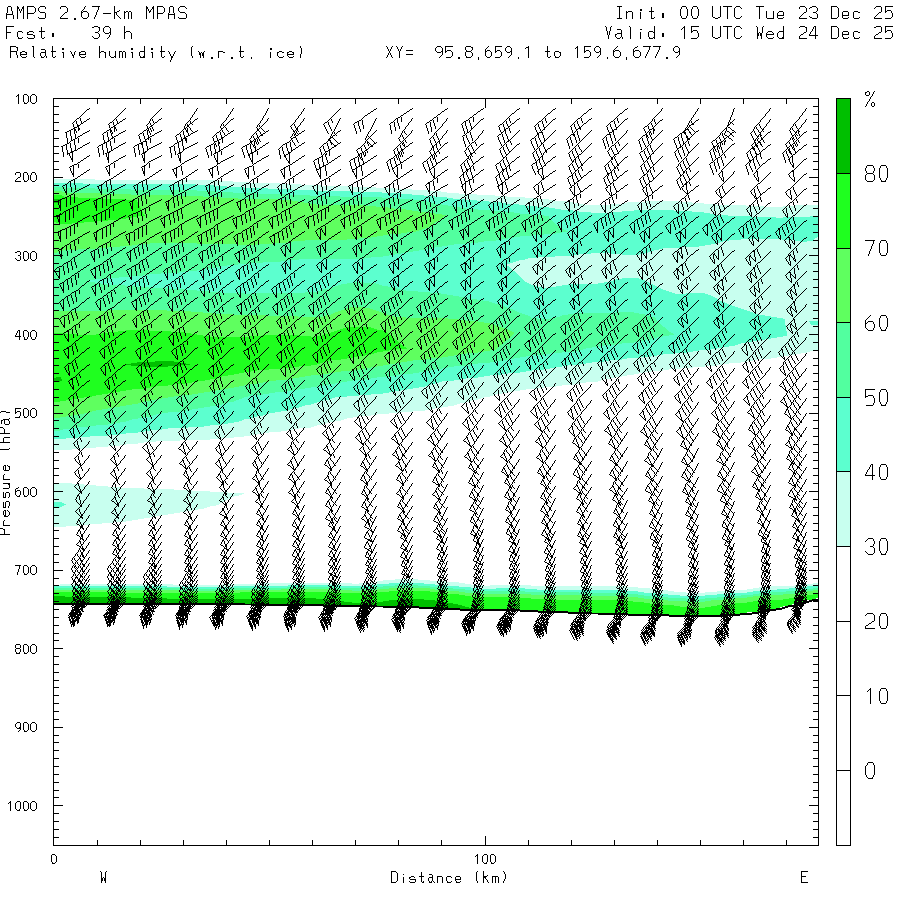900x900 pixels.
Task: Click the 'Pressure (hPa)' axis title
Action: pos(6,472)
